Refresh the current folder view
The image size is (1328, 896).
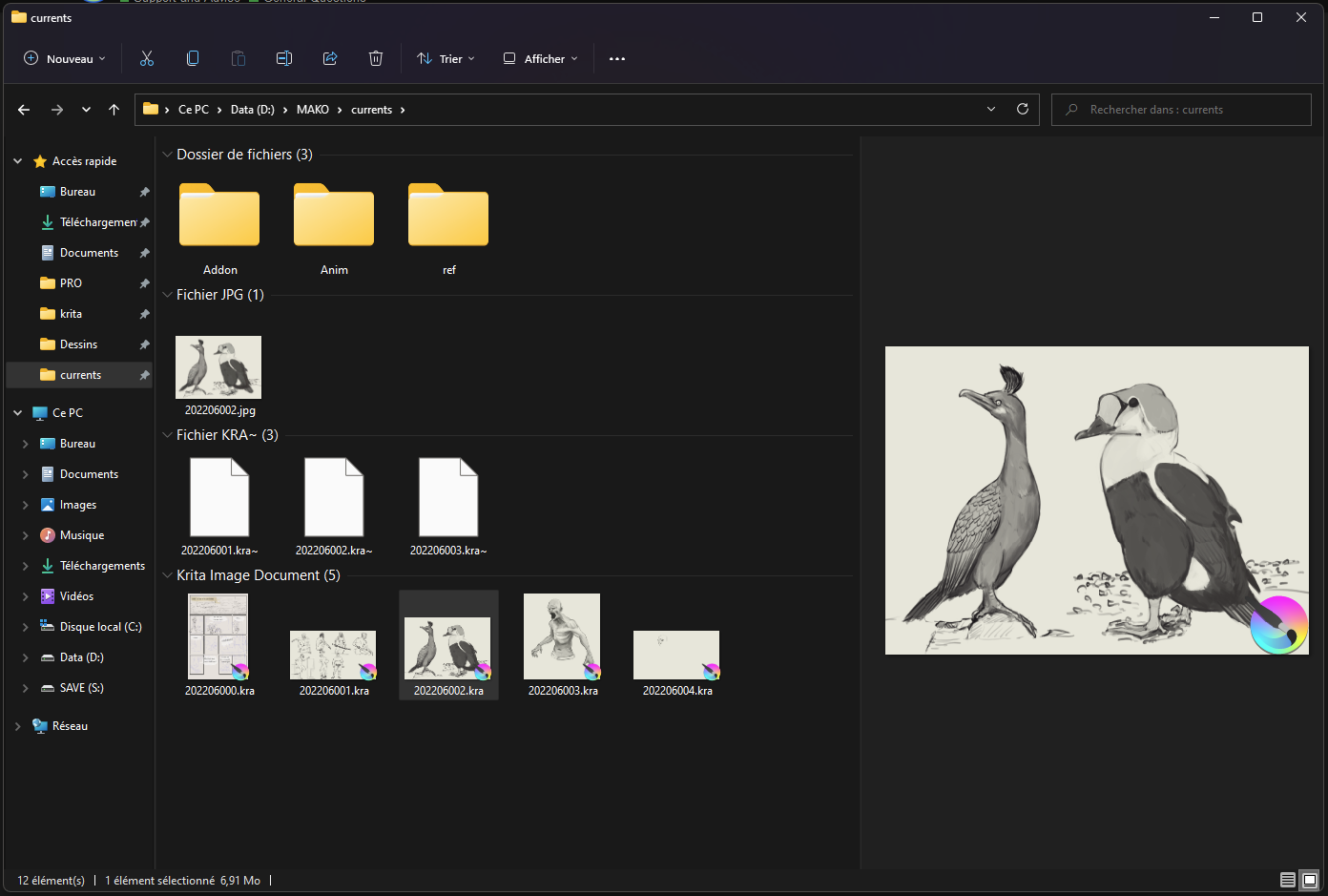(x=1023, y=110)
